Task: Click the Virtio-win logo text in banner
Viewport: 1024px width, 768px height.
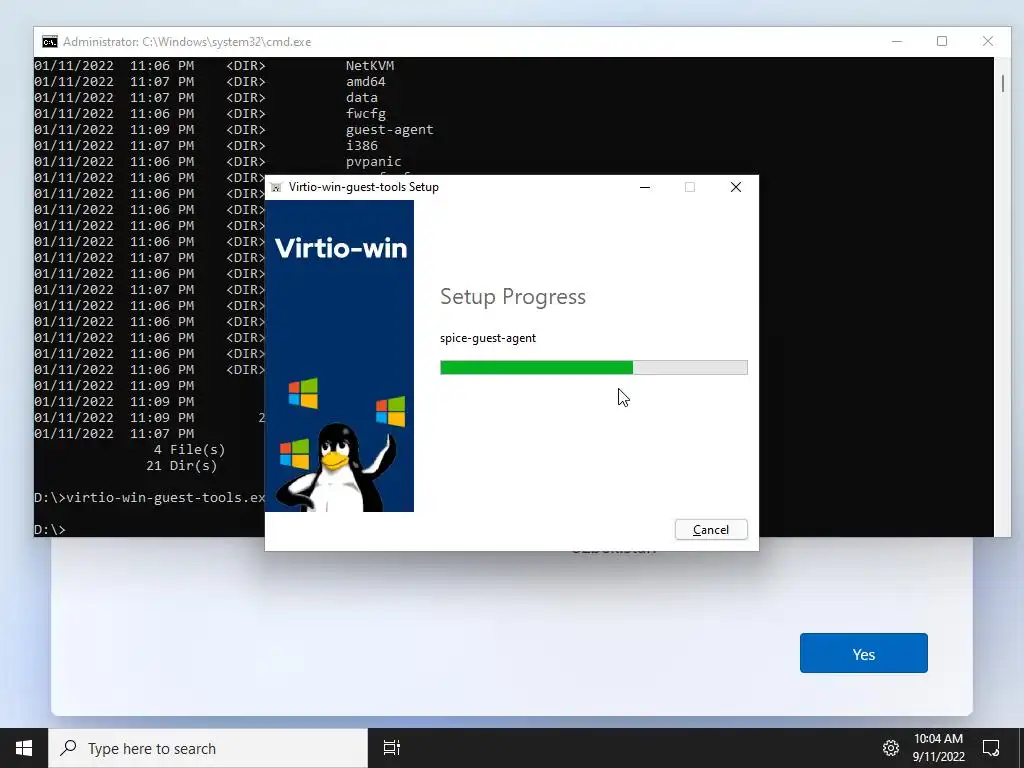Action: [x=340, y=248]
